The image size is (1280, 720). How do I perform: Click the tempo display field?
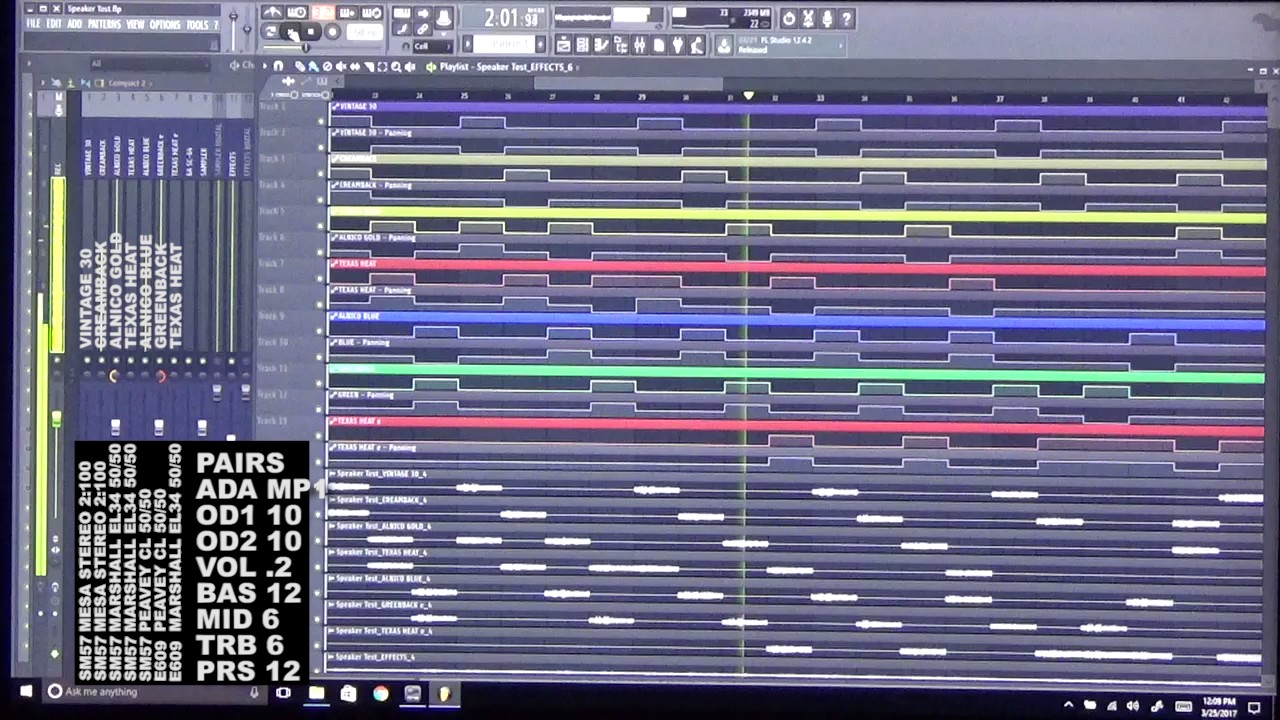365,32
